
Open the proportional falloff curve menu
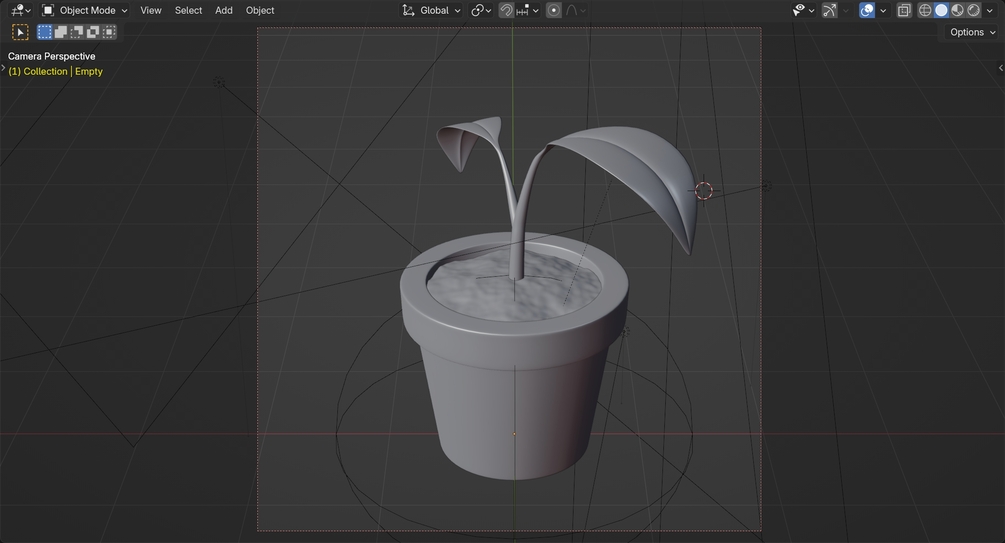(576, 10)
